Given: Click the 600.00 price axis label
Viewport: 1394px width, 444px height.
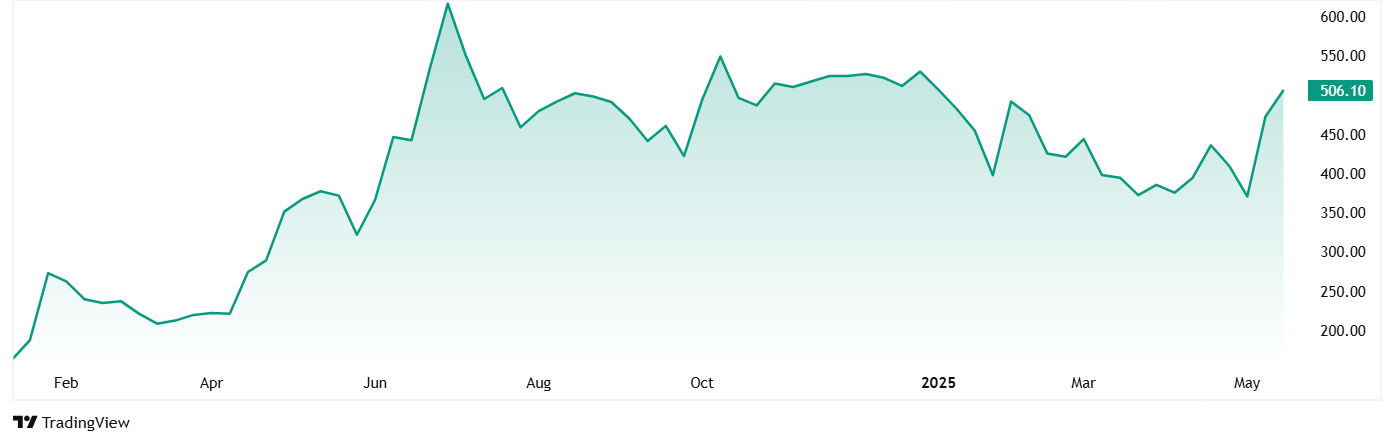Looking at the screenshot, I should 1342,17.
